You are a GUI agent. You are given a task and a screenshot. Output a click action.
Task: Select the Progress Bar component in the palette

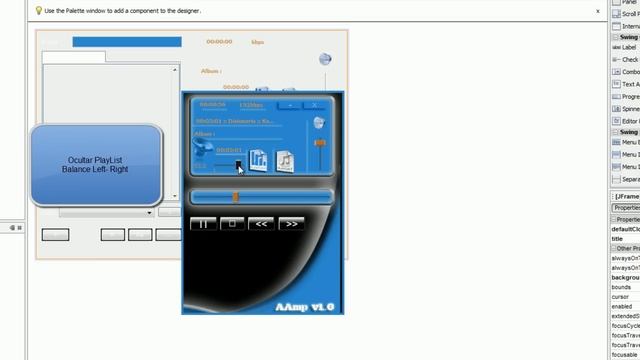[x=625, y=97]
